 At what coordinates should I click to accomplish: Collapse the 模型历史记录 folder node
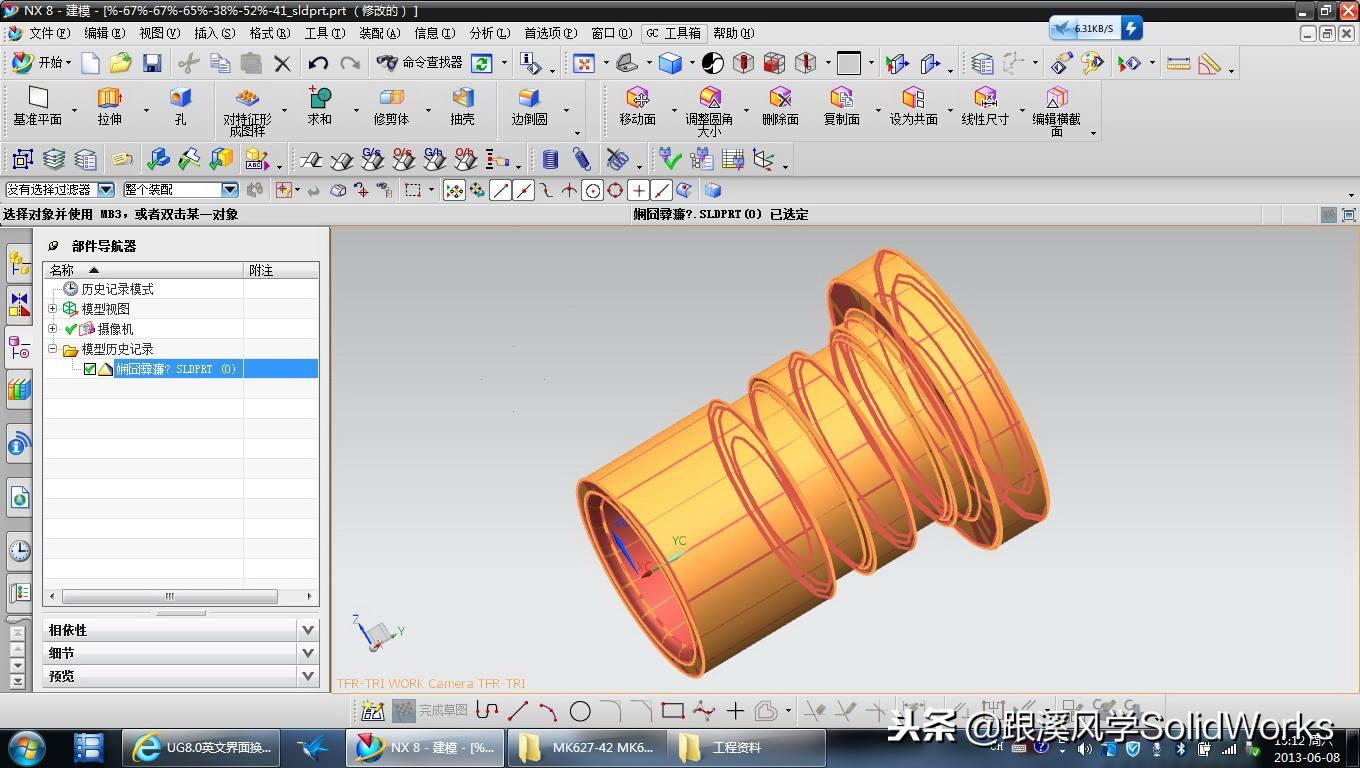52,348
